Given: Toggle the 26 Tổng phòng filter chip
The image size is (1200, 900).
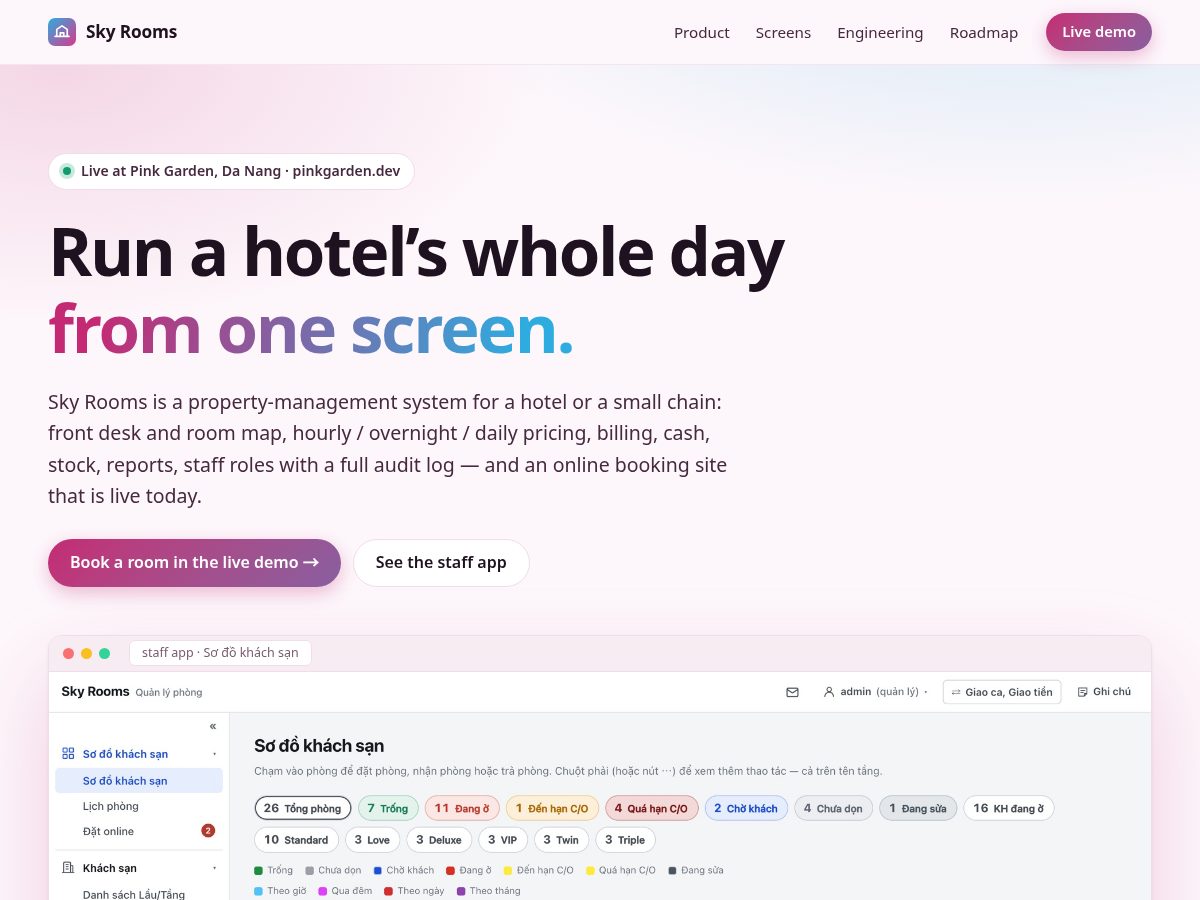Looking at the screenshot, I should tap(303, 808).
